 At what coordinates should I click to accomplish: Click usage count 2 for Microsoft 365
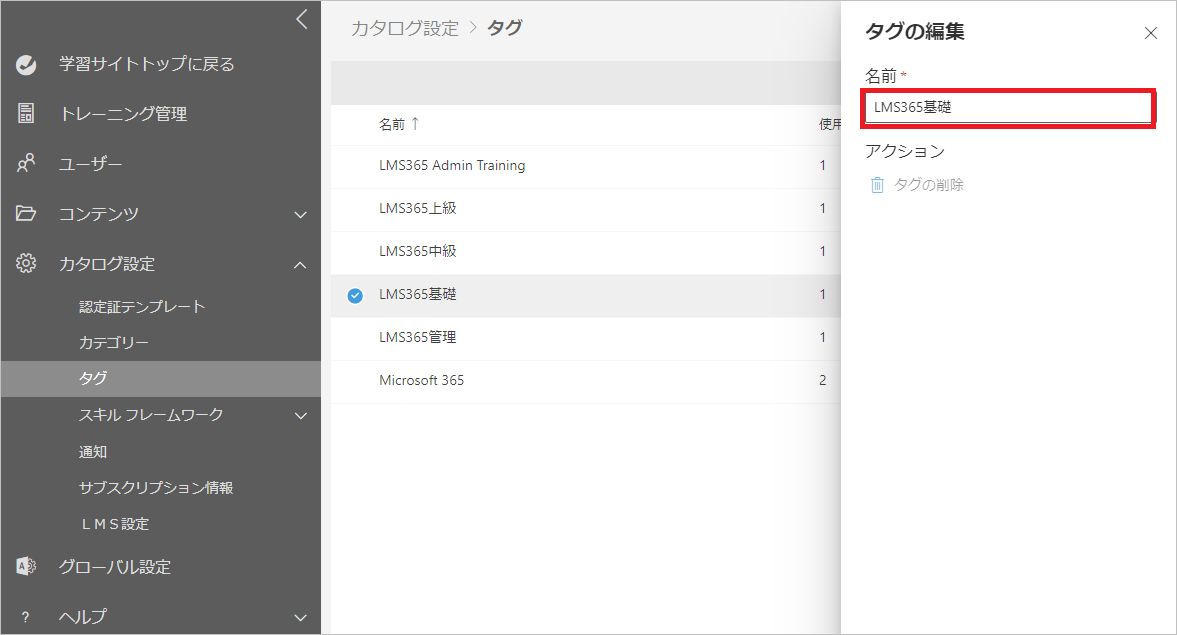pos(823,381)
